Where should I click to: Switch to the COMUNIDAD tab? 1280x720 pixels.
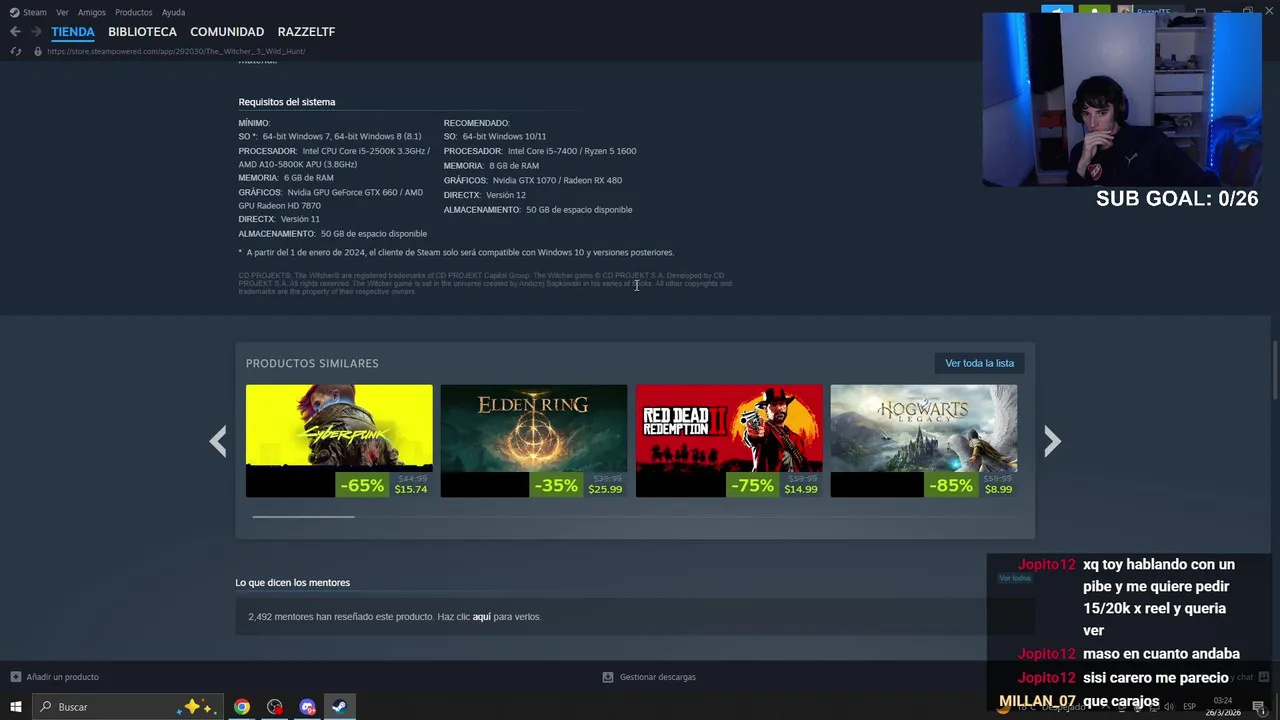(227, 32)
